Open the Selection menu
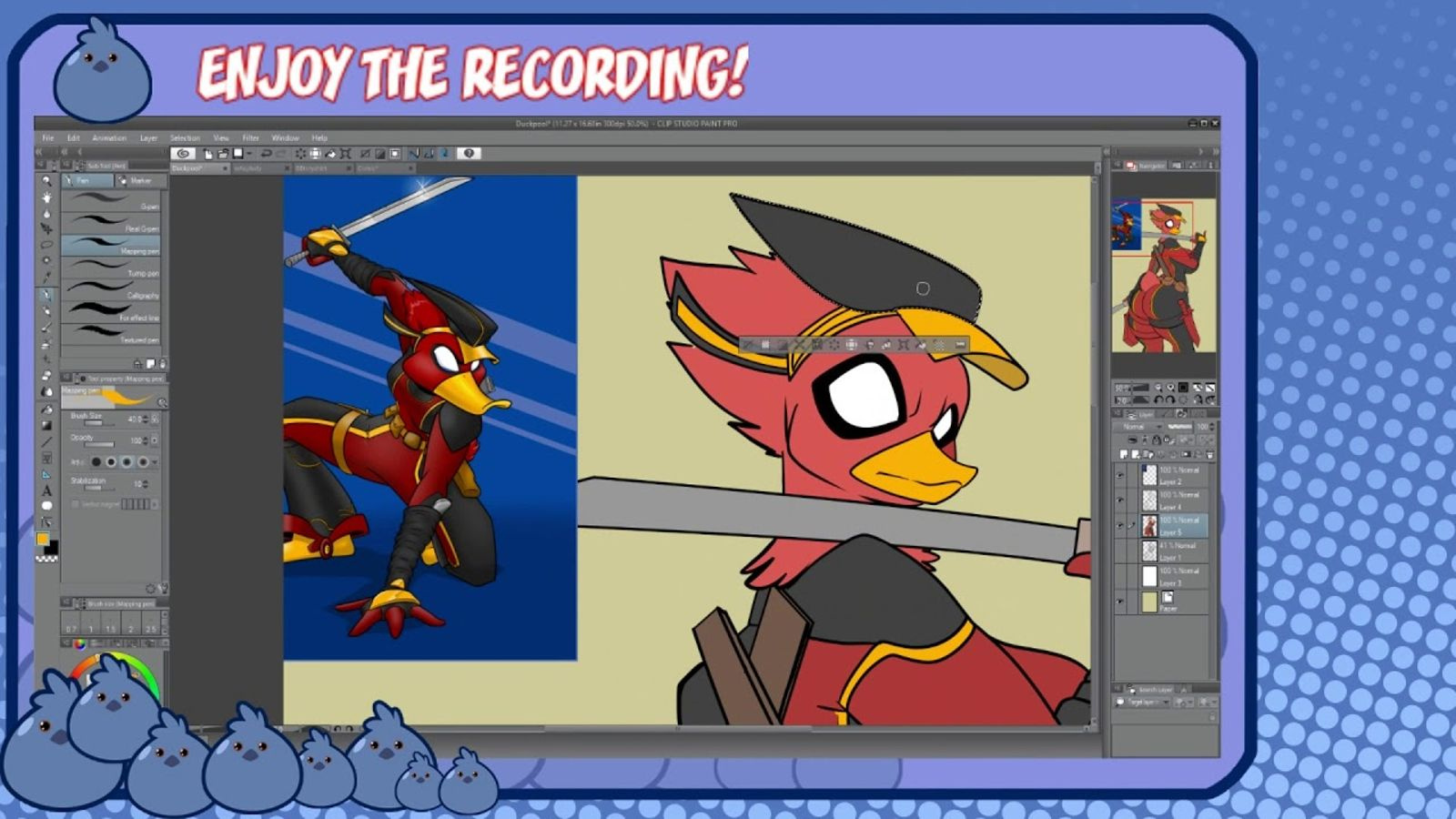The width and height of the screenshot is (1456, 819). click(x=185, y=138)
